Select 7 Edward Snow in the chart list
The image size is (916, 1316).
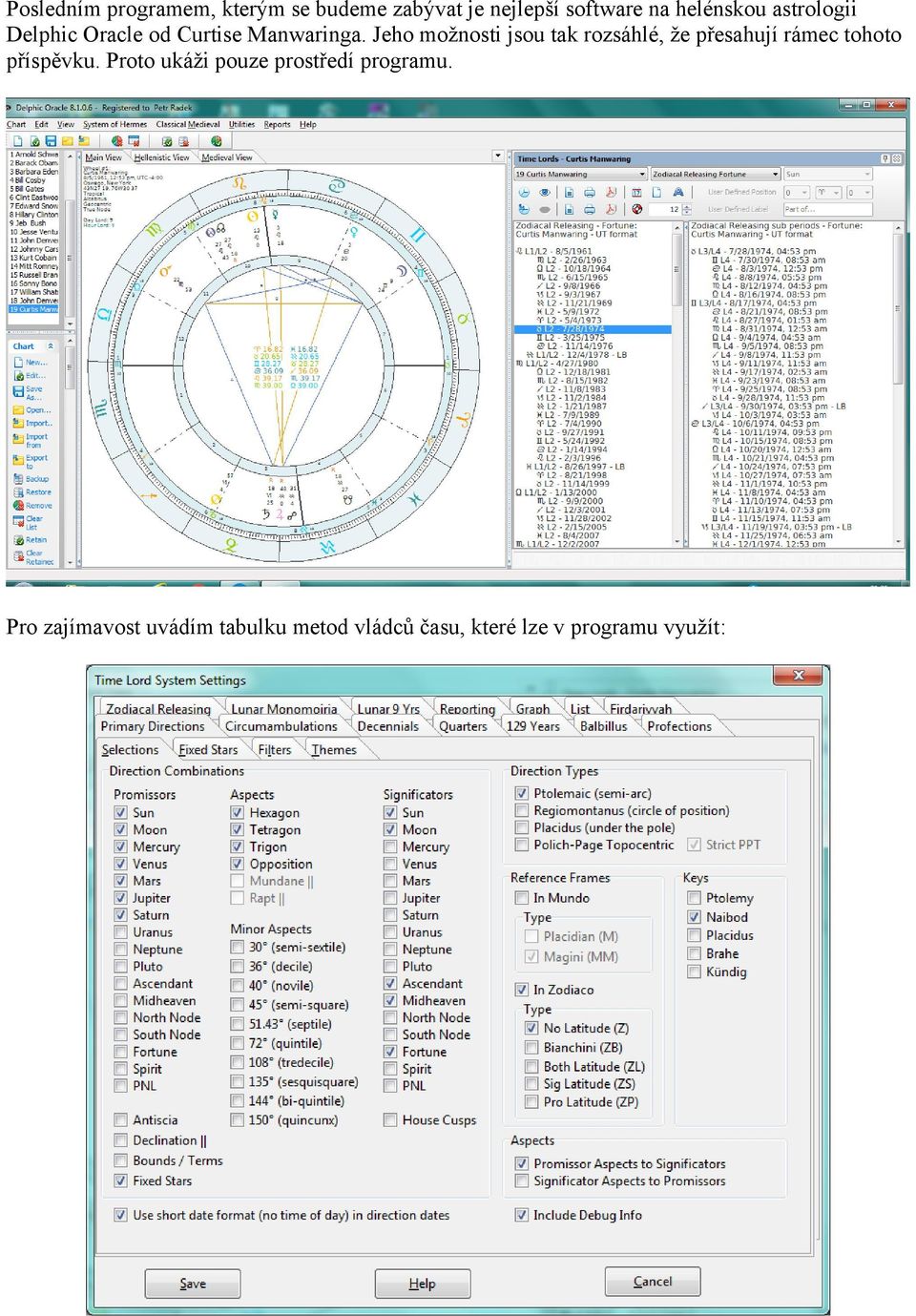click(35, 206)
